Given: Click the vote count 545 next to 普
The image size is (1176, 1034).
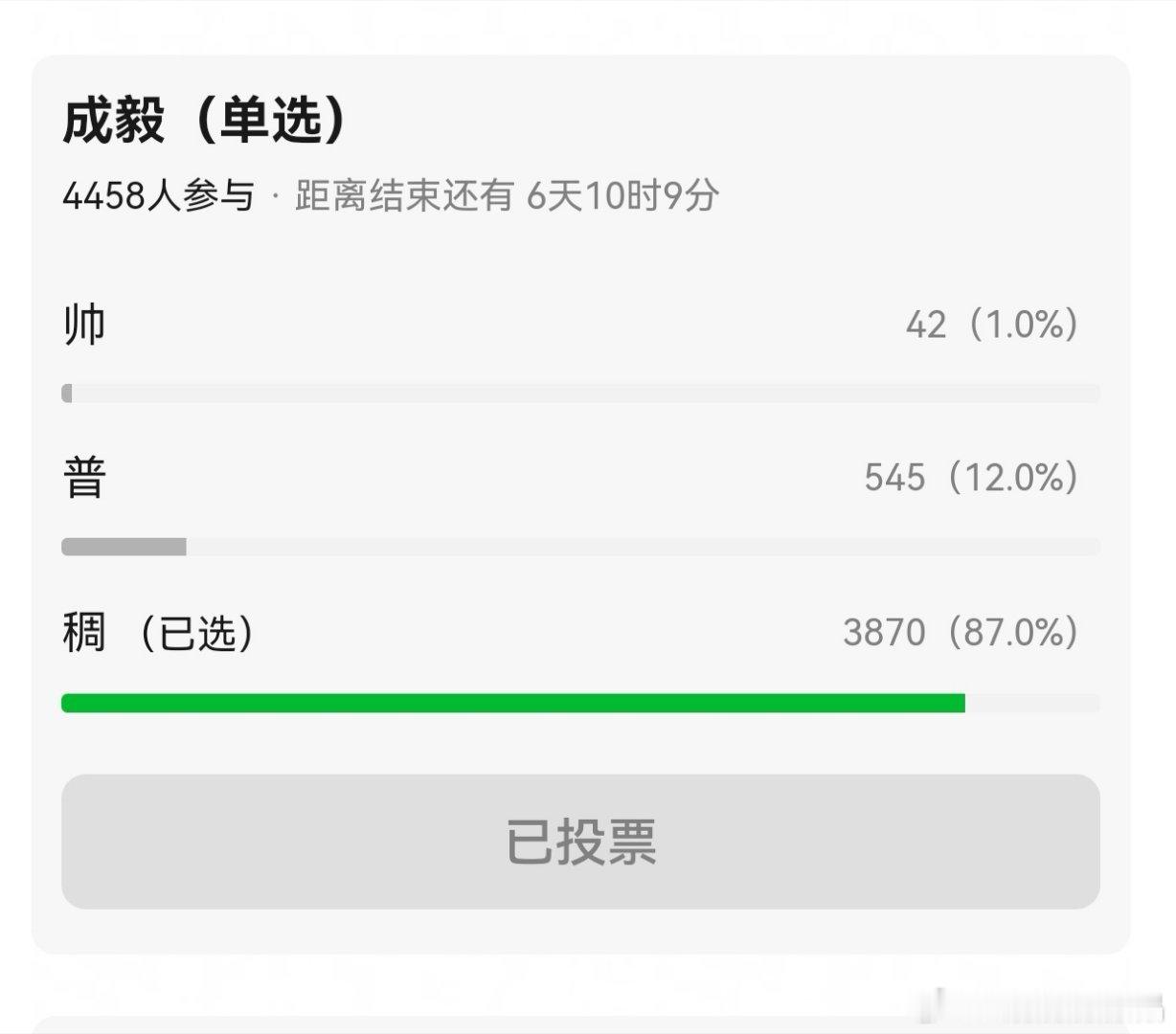Looking at the screenshot, I should click(x=893, y=477).
